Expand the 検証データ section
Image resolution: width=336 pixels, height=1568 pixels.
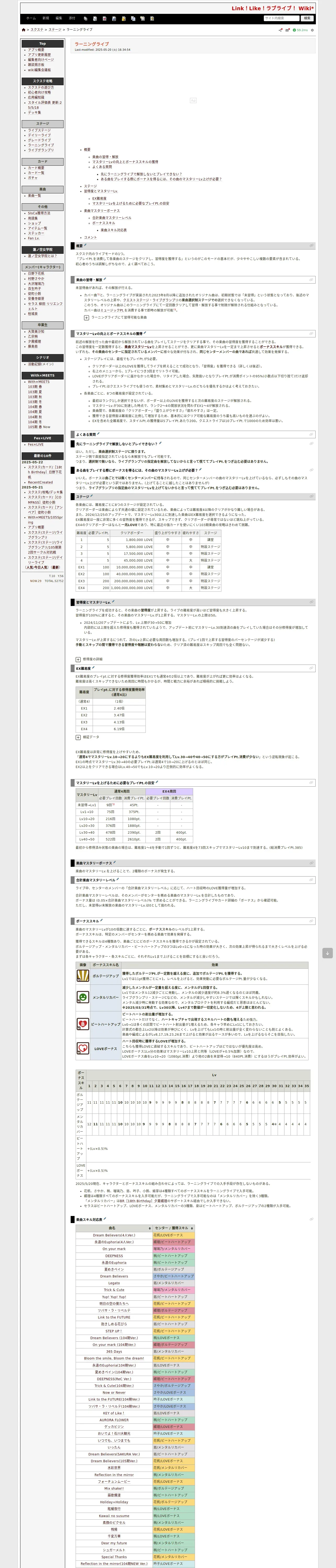(78, 737)
